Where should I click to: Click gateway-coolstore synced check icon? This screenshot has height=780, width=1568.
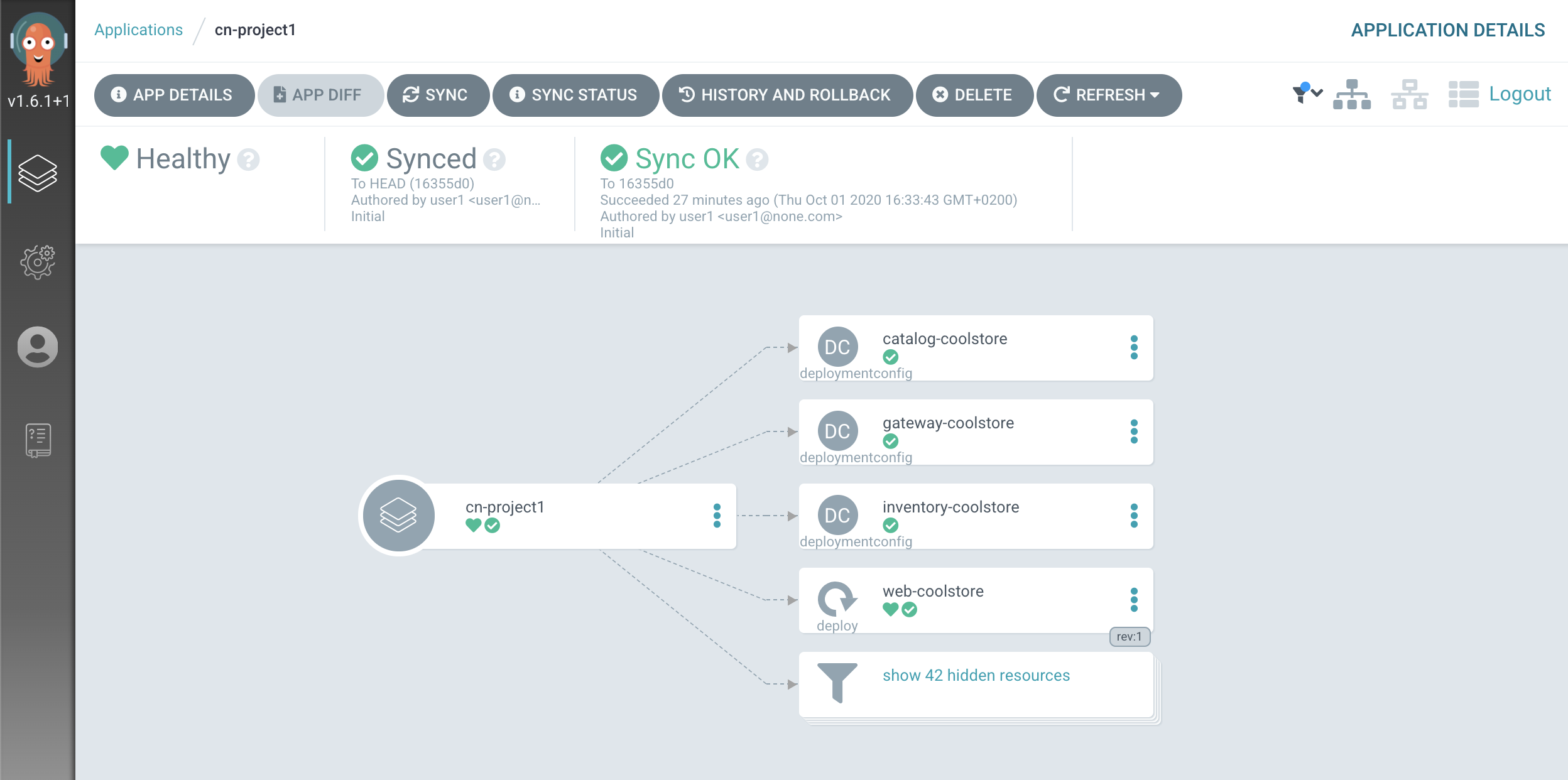coord(891,441)
